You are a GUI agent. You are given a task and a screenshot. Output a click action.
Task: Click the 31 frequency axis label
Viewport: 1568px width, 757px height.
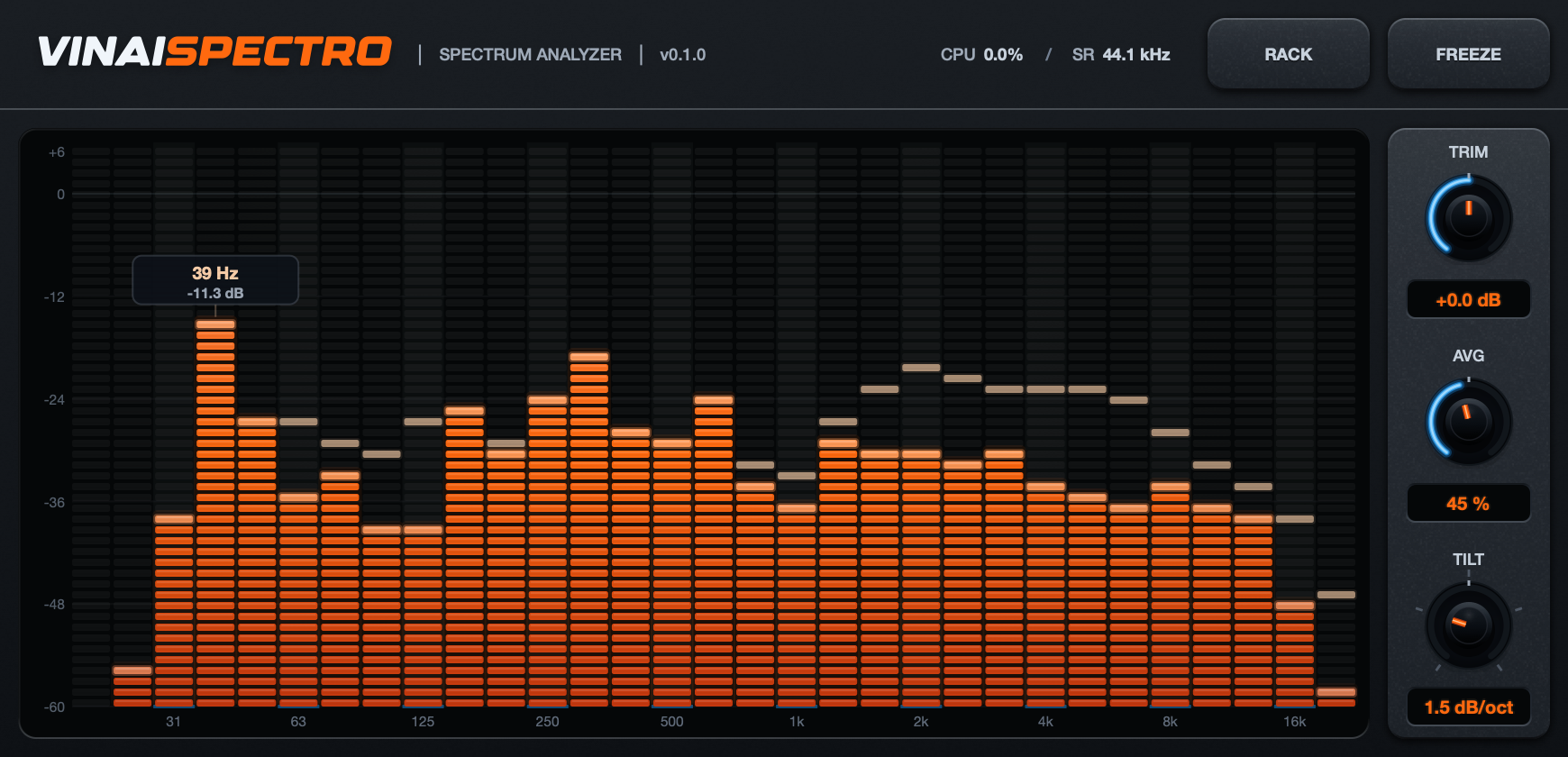[173, 722]
